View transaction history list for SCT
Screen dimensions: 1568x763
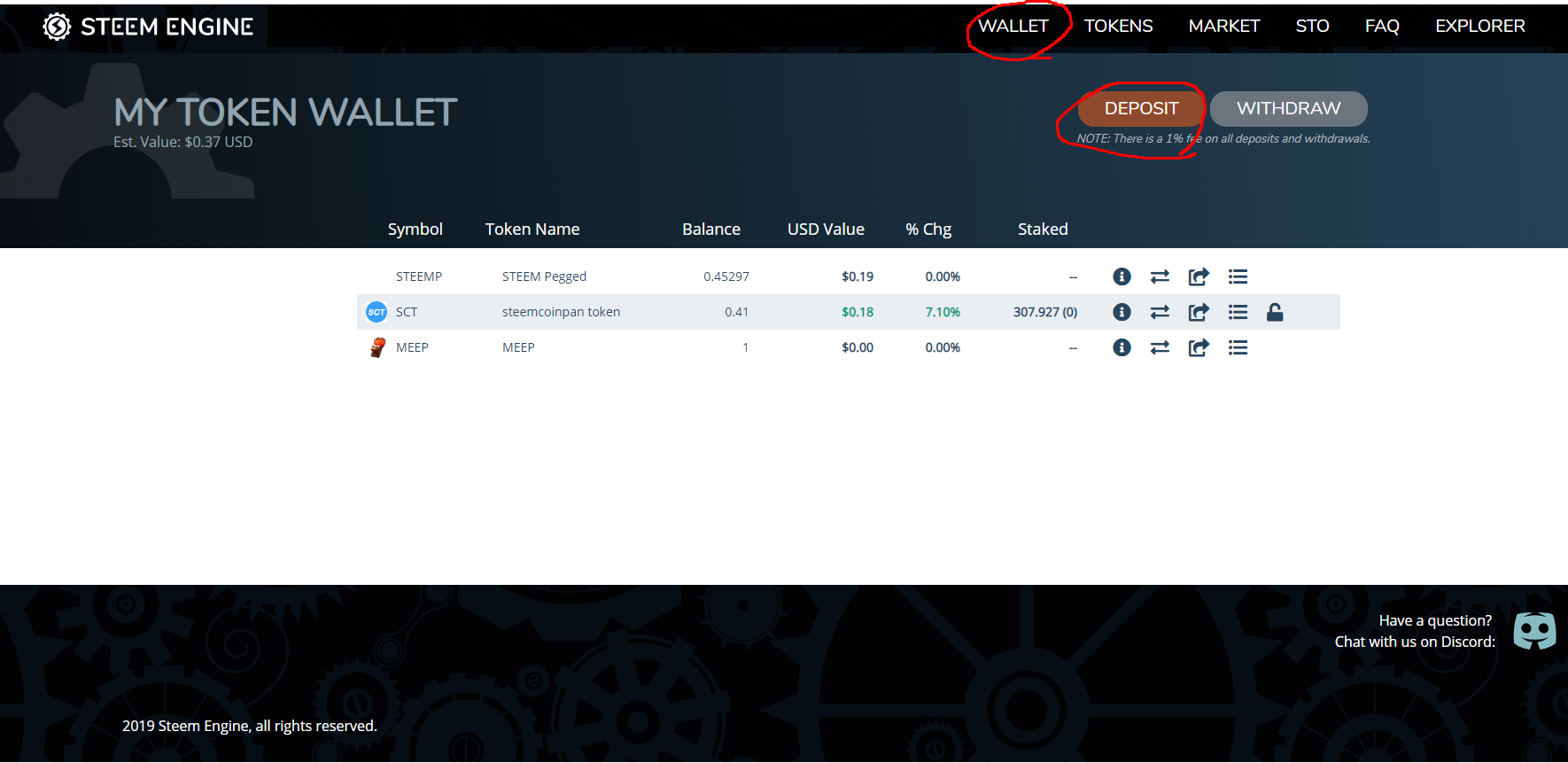coord(1238,312)
